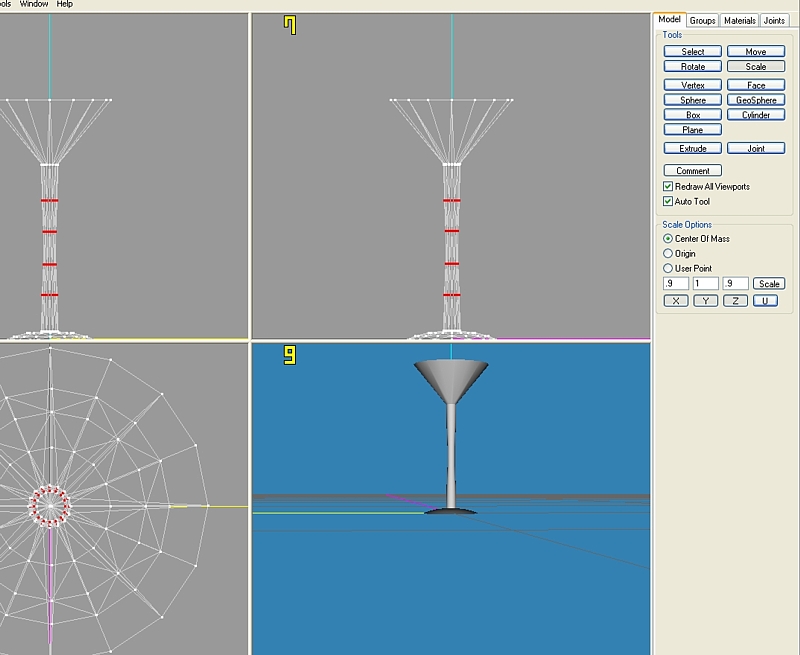Switch to the Groups tab
The width and height of the screenshot is (800, 655).
tap(702, 20)
